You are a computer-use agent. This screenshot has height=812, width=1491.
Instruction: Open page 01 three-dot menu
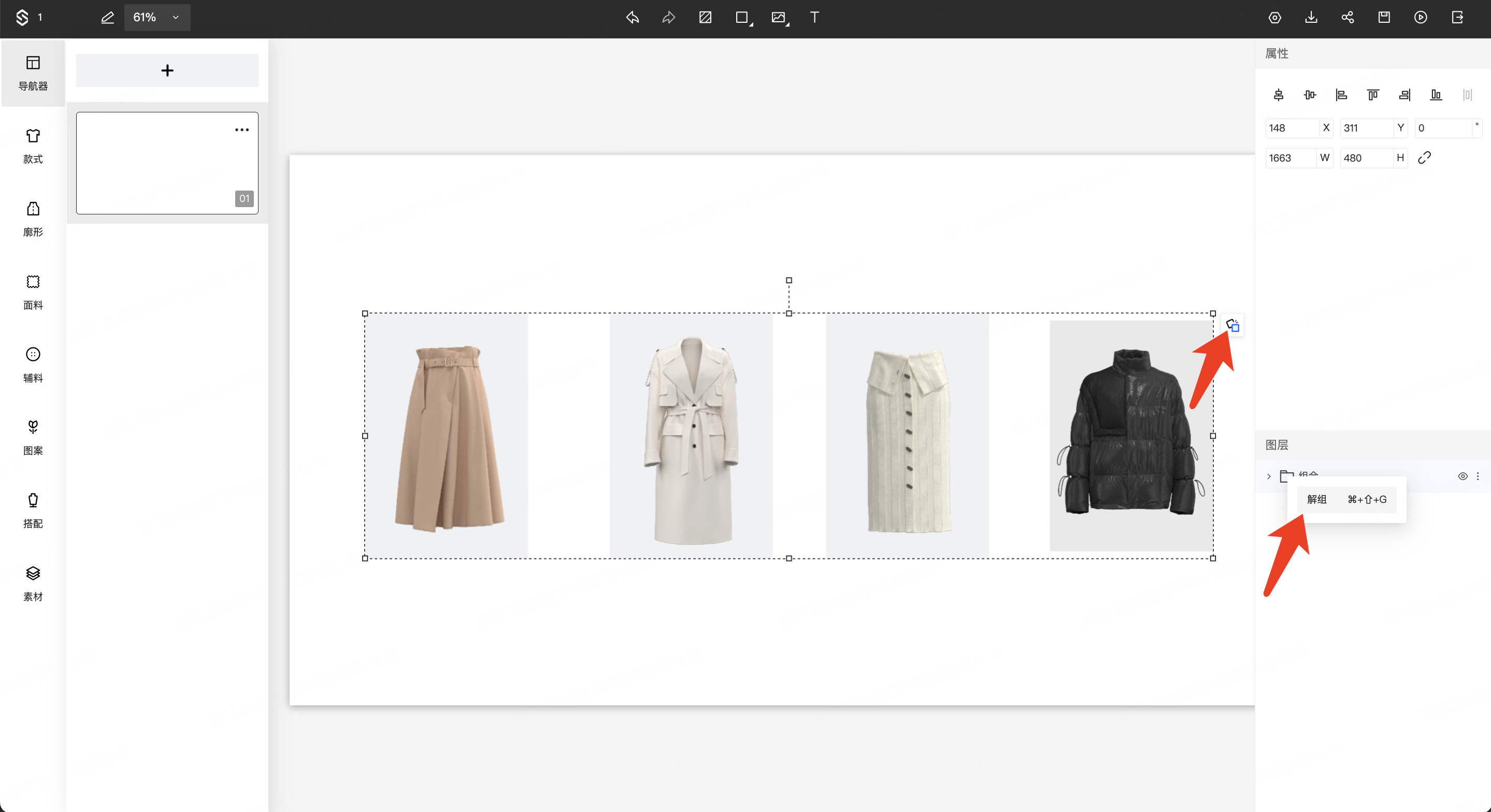click(242, 129)
